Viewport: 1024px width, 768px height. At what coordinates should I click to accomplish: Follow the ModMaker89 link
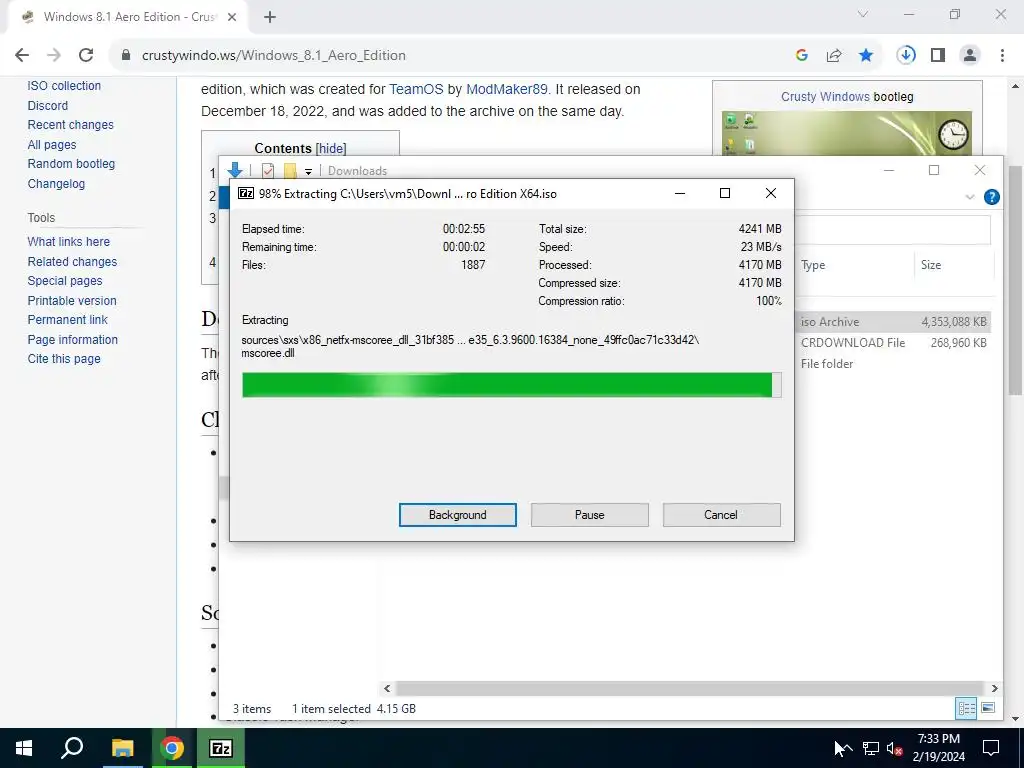(x=507, y=89)
